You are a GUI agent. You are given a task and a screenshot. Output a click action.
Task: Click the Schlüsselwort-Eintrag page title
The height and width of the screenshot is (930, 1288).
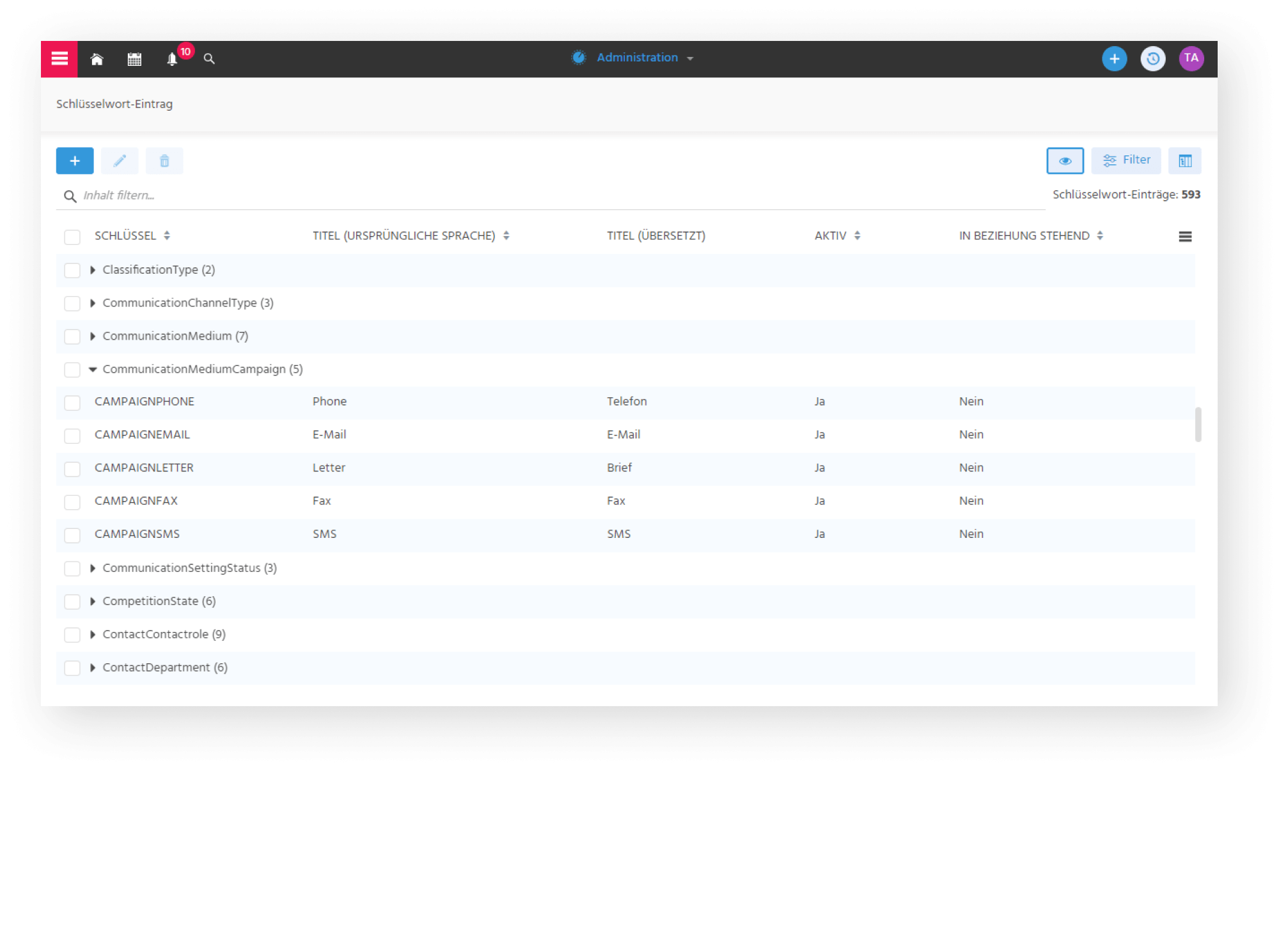114,104
